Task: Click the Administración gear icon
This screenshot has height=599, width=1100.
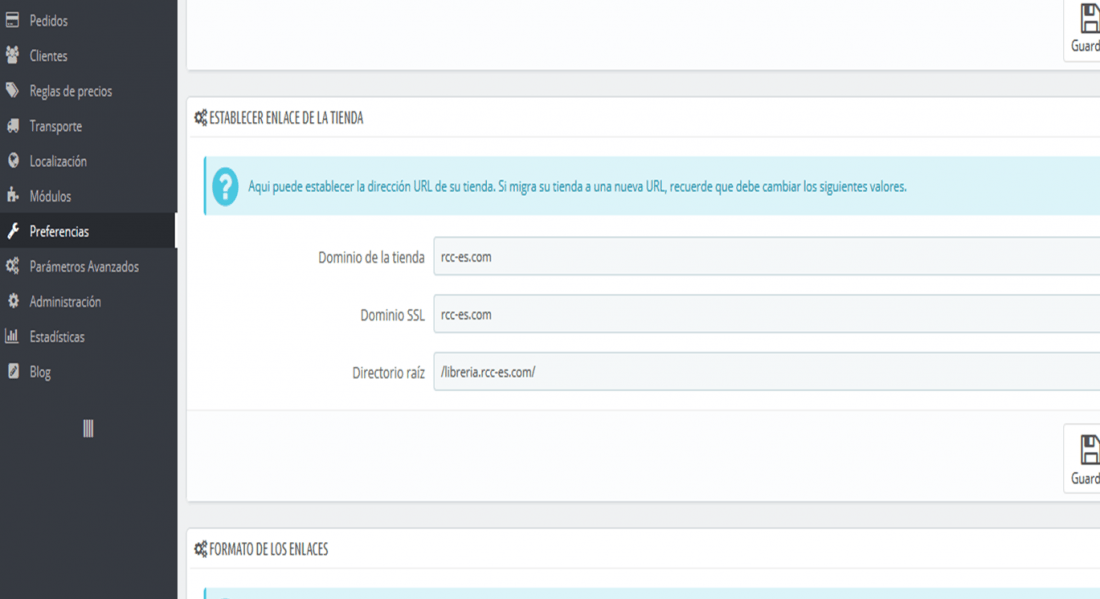Action: tap(13, 301)
